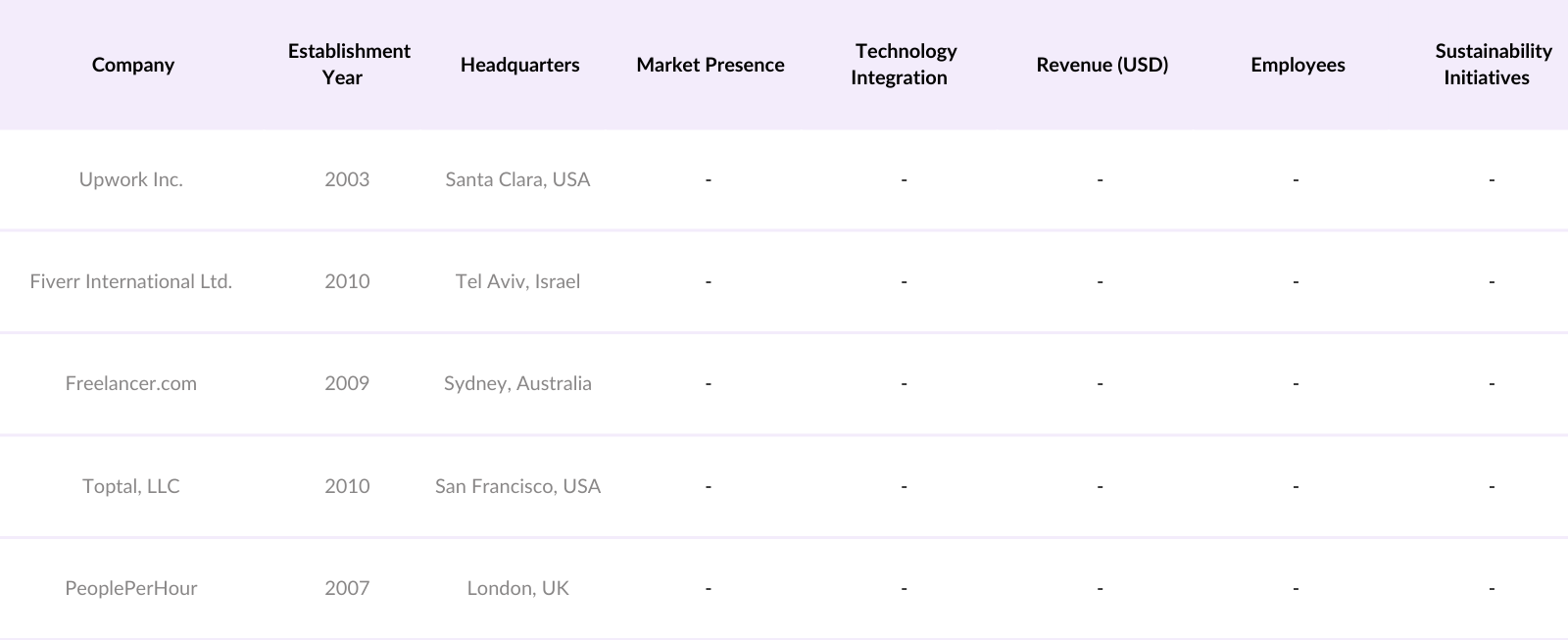Click year 2010 in Toptal row

click(x=347, y=486)
